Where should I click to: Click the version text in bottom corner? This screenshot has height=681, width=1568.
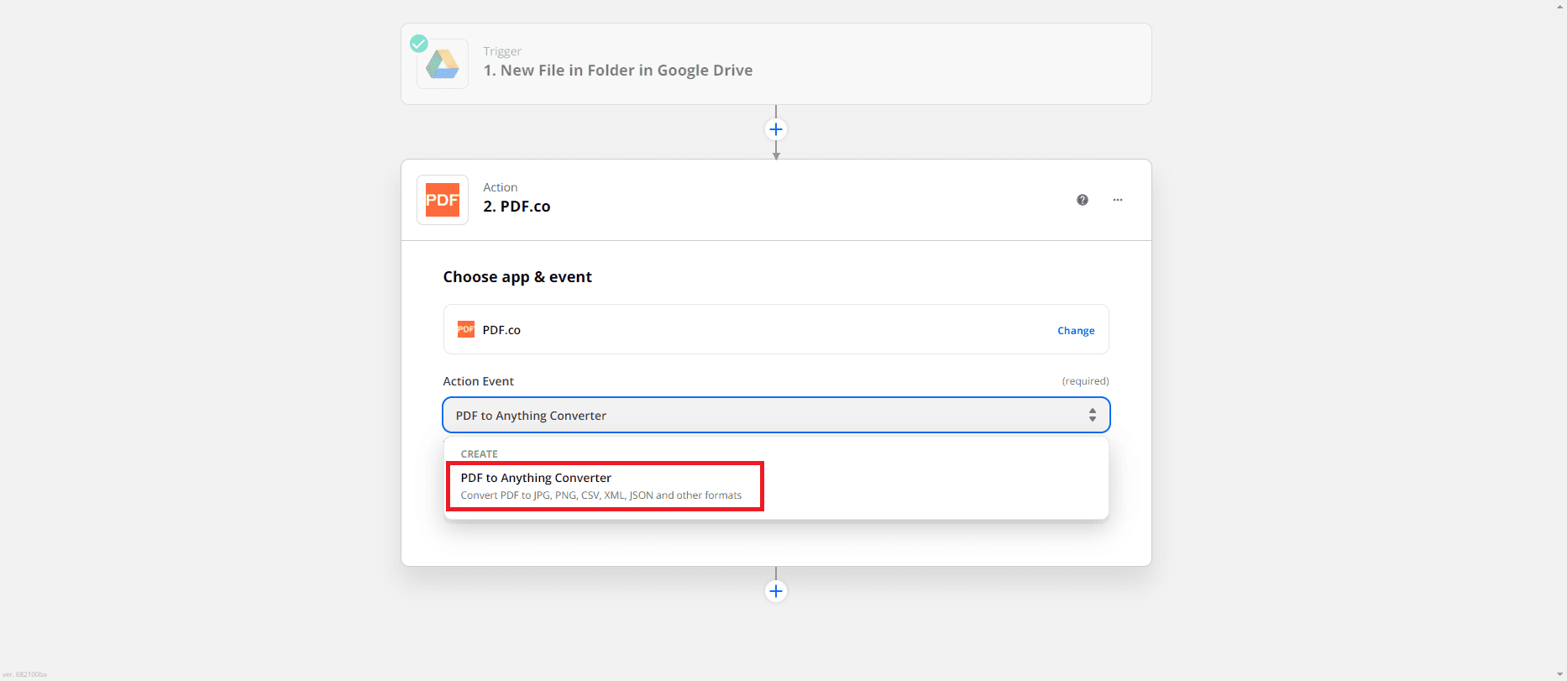tap(24, 674)
